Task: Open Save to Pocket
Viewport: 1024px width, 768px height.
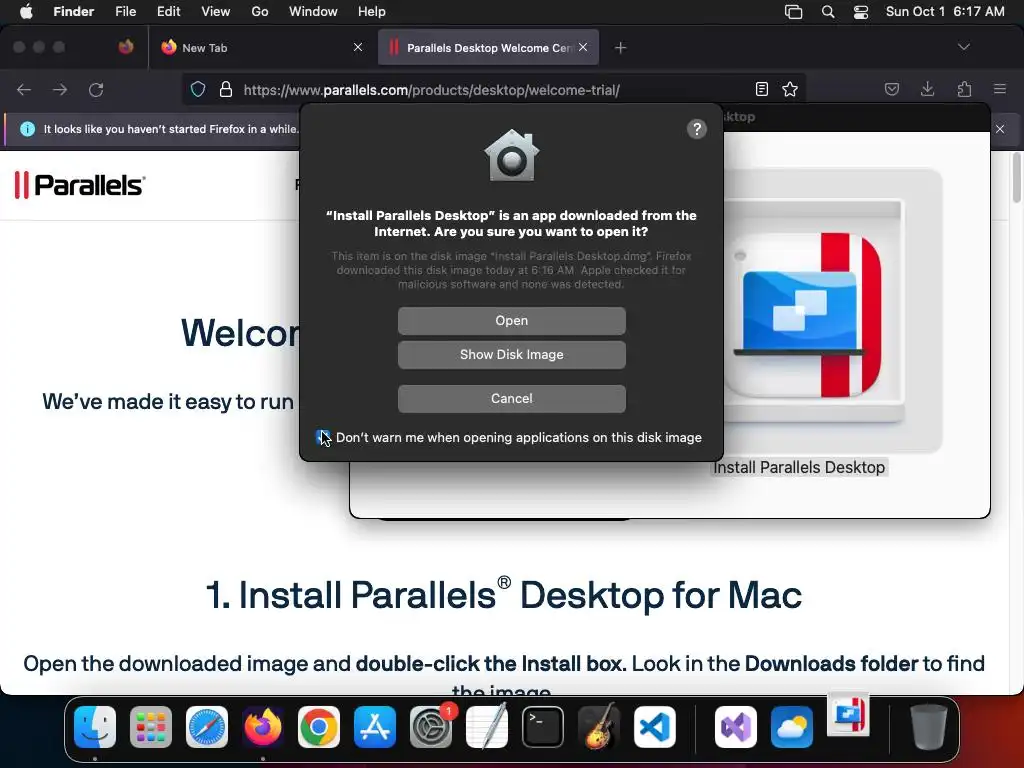Action: point(892,89)
